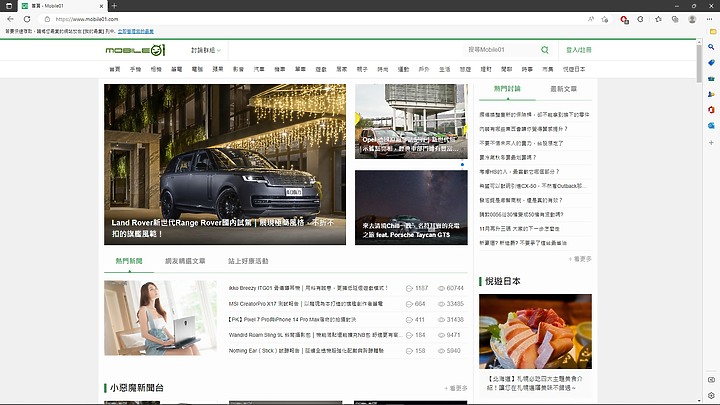
Task: Open the Edge sidebar Shopping tag icon
Action: [711, 62]
